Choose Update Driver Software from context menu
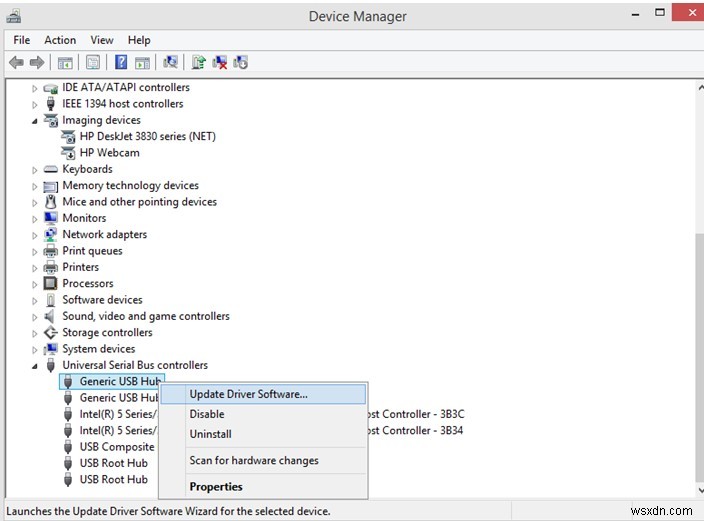The height and width of the screenshot is (521, 704). click(x=263, y=394)
